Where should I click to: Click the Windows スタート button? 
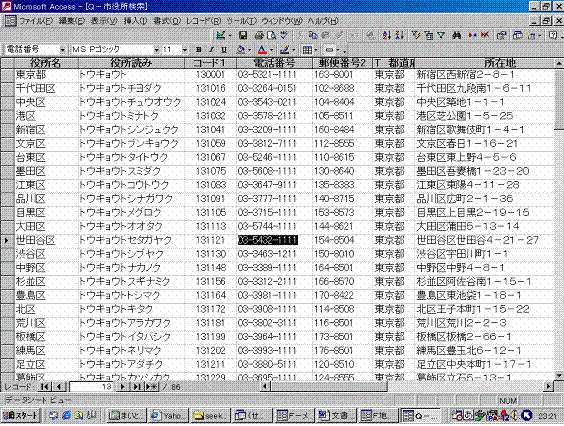coord(20,416)
